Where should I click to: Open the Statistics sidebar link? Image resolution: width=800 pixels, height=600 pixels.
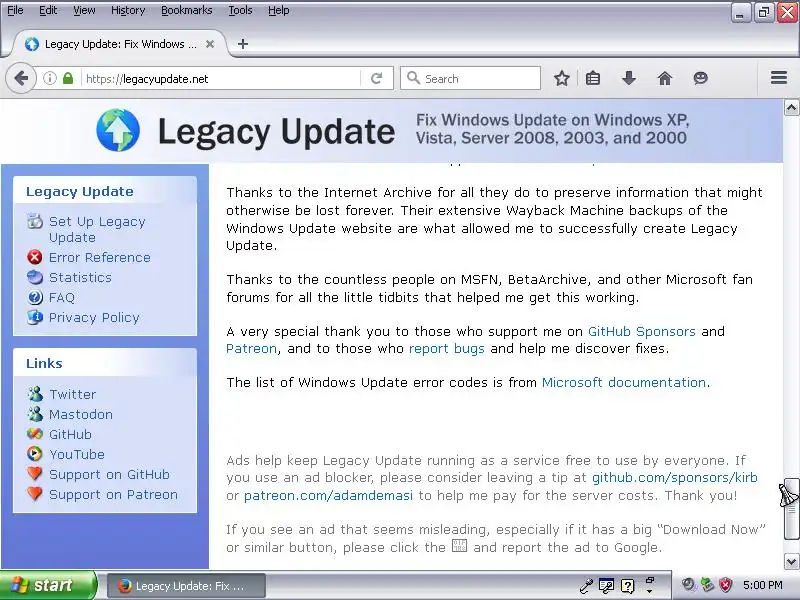(x=80, y=277)
